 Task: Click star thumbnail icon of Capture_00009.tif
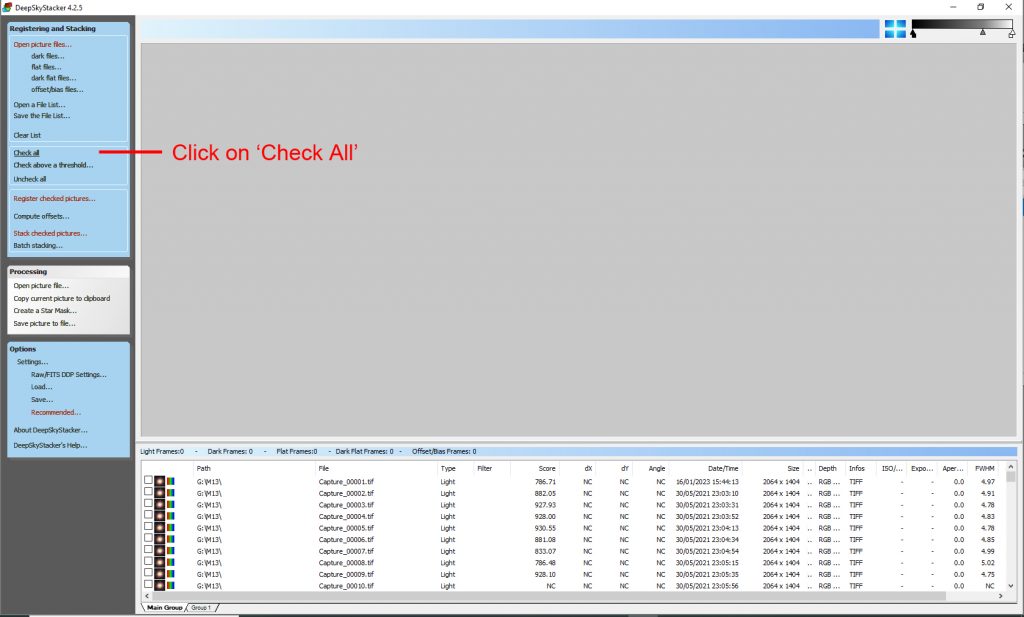pos(159,574)
